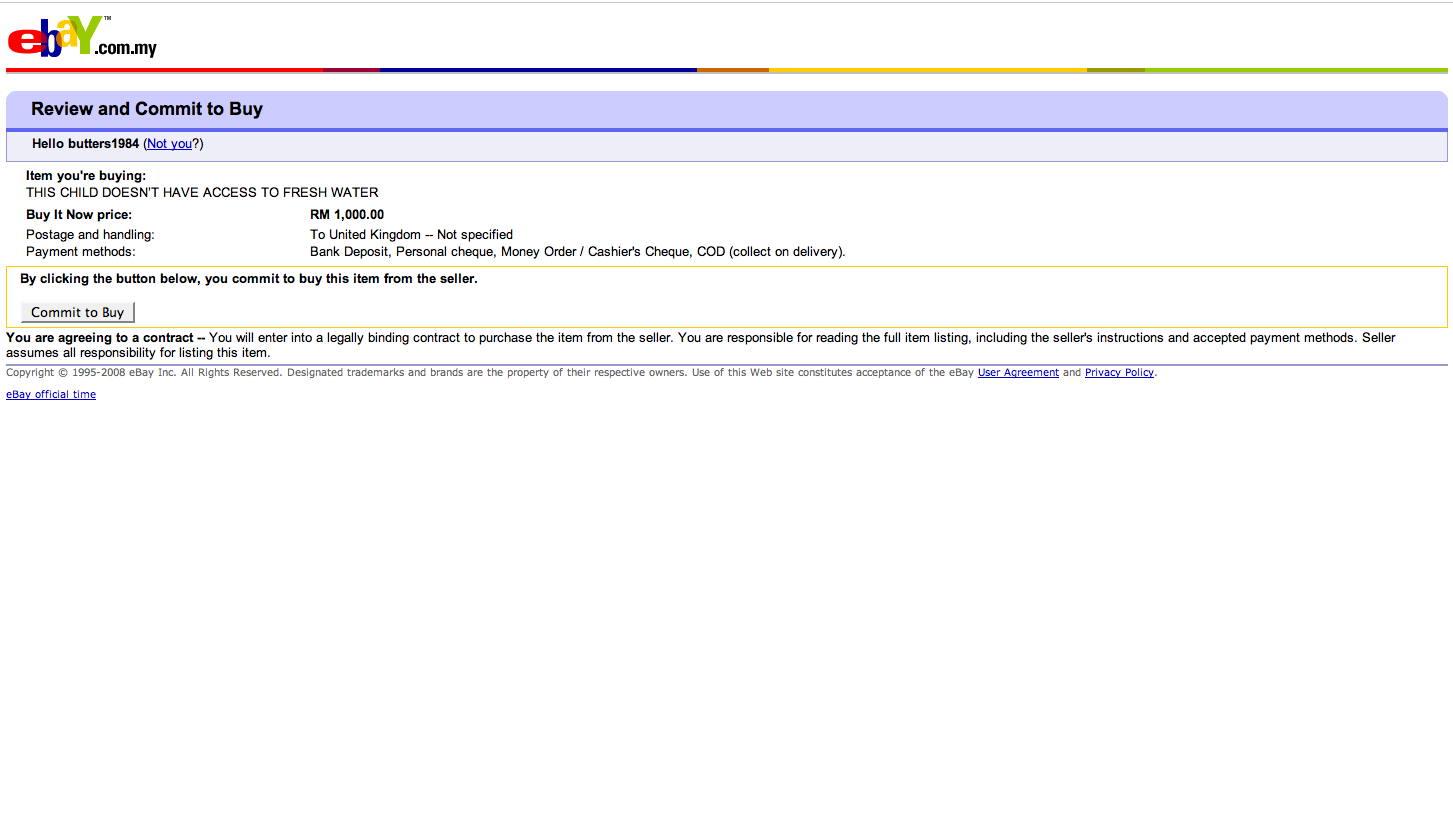
Task: Click item title 'THIS CHILD DOESN'T HAVE ACCESS TO FRESH WATER'
Action: (x=202, y=193)
